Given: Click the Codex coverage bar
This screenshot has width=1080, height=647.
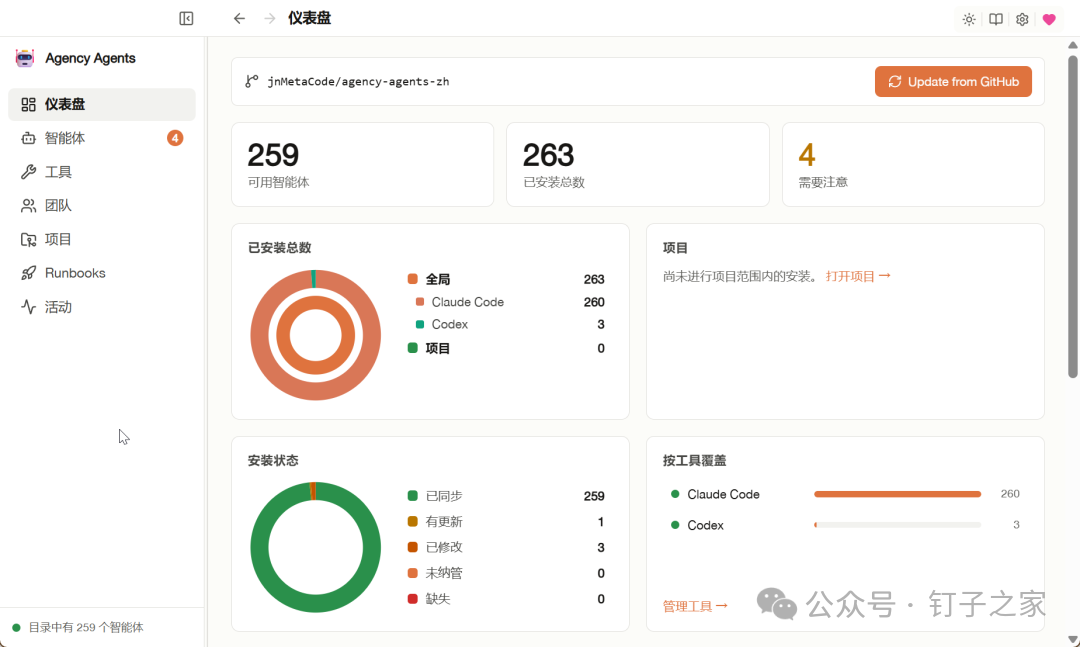Looking at the screenshot, I should (x=897, y=525).
